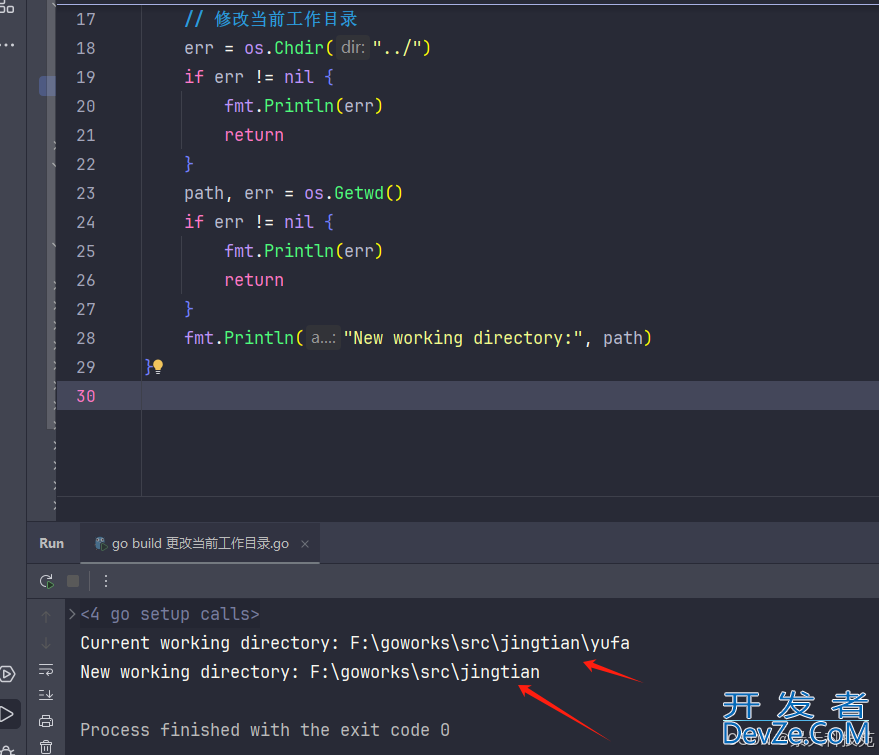Print the console output

tap(46, 721)
